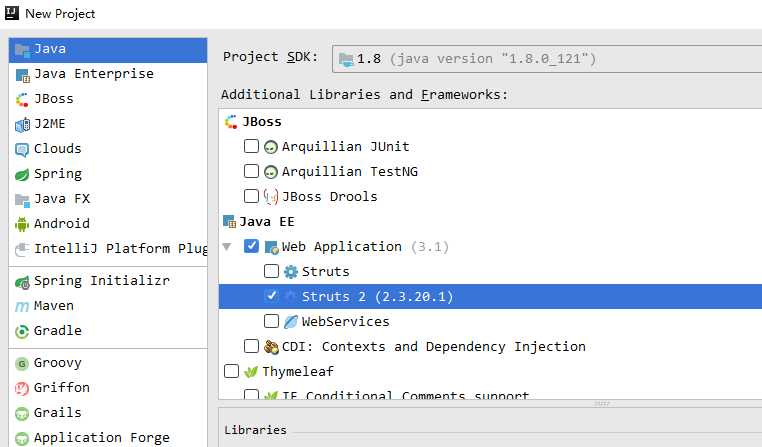The height and width of the screenshot is (447, 762).
Task: Click the IntelliJ IDEA title bar icon
Action: coord(12,13)
